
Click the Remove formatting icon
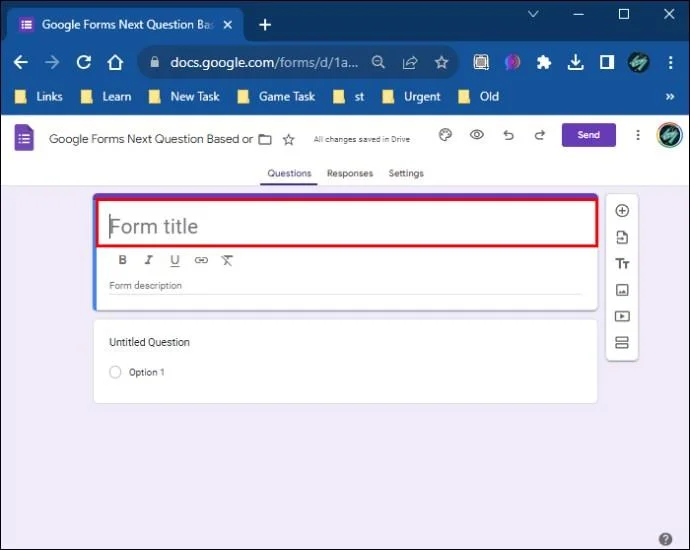[x=227, y=260]
